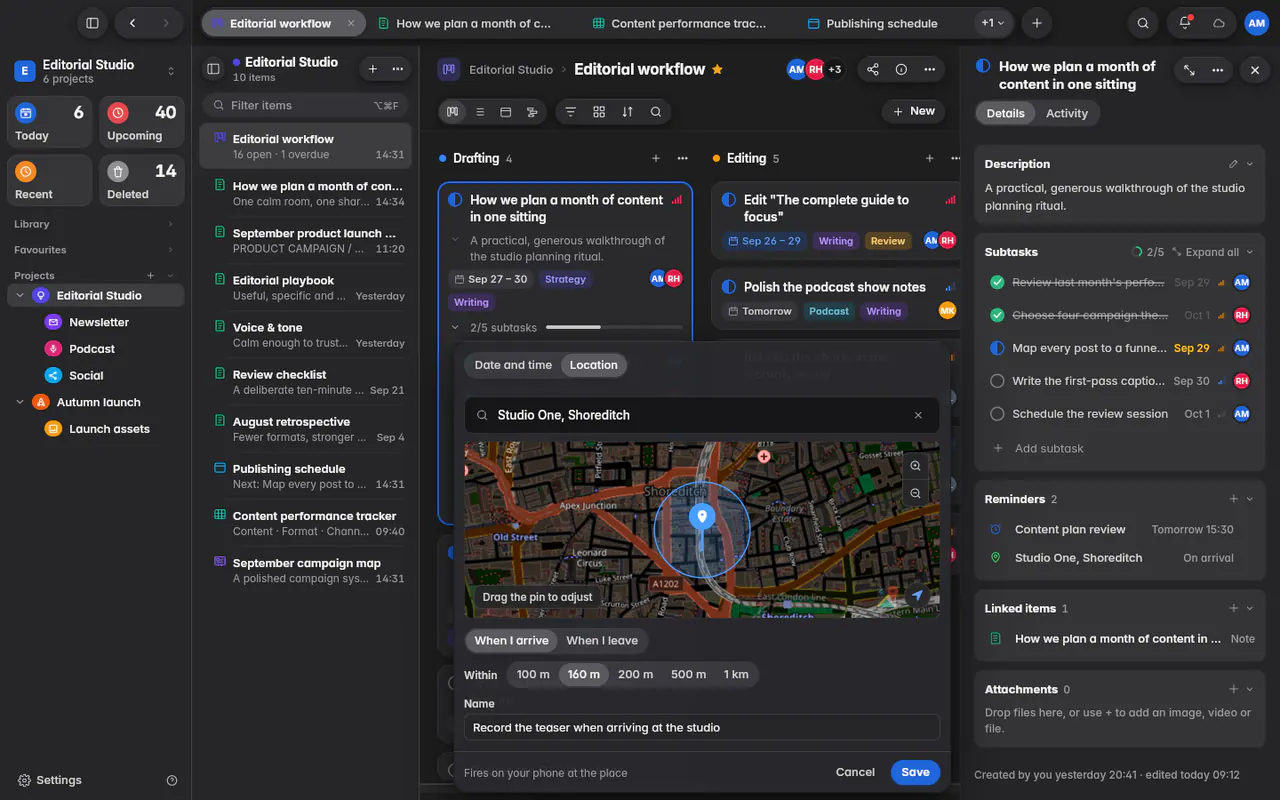Add a new tab with the plus icon

point(1037,23)
